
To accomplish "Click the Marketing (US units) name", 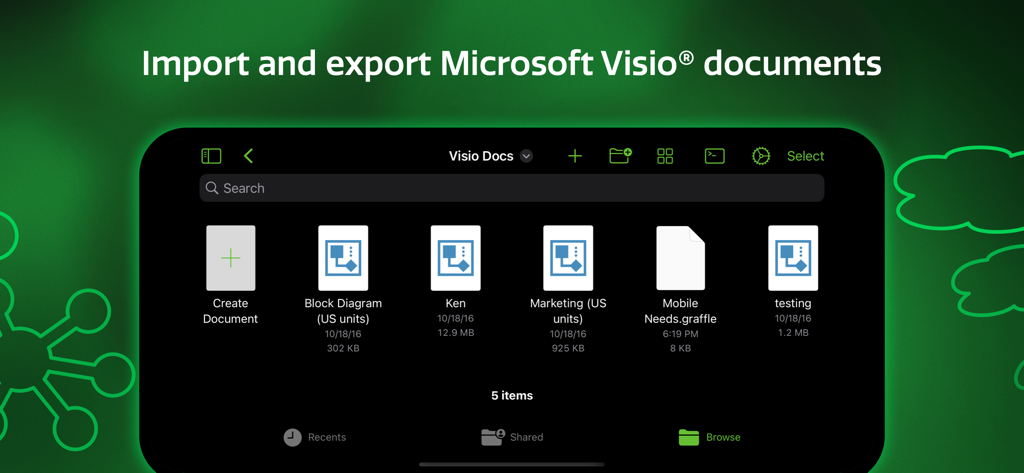I will pos(568,311).
